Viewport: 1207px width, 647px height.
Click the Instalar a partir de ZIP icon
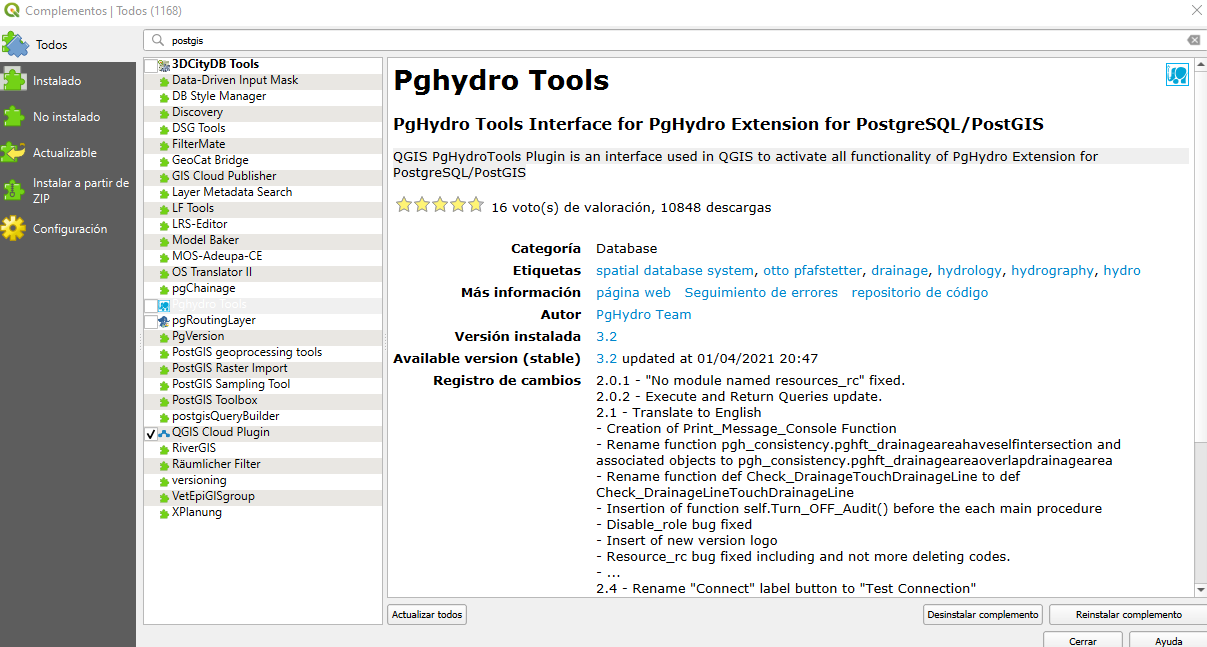click(14, 190)
